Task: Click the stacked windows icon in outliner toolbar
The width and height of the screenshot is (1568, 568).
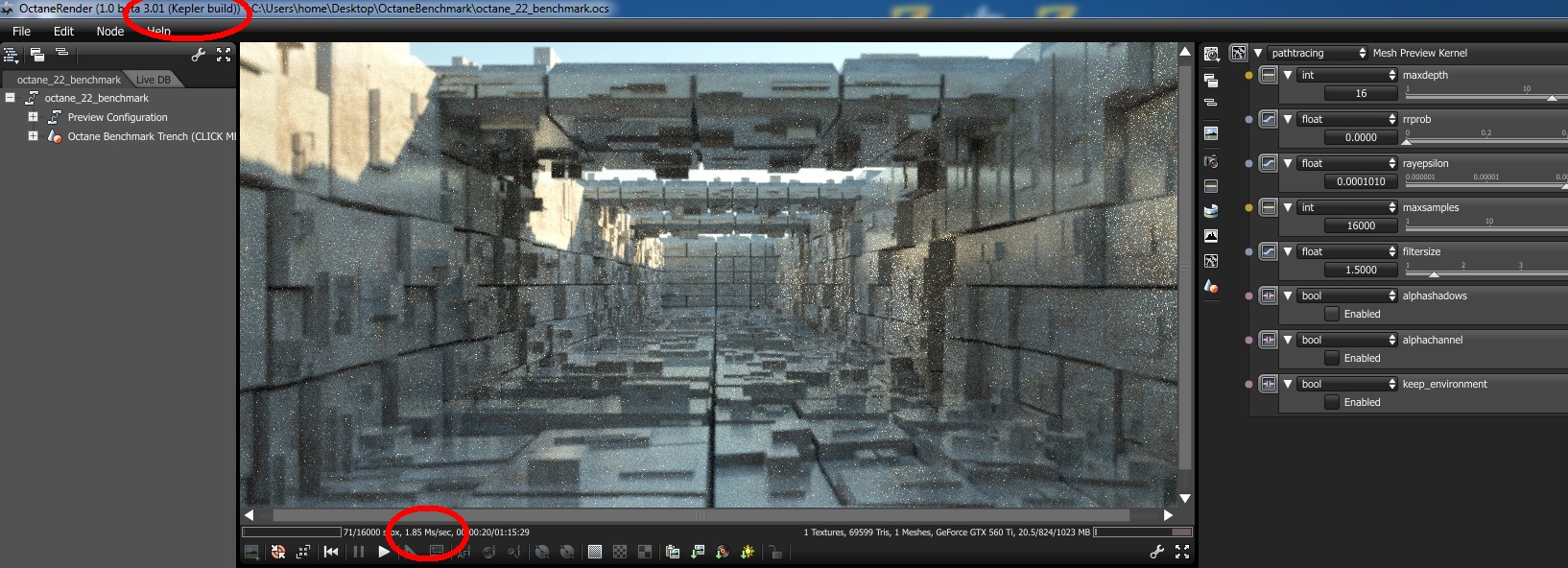Action: pos(37,55)
